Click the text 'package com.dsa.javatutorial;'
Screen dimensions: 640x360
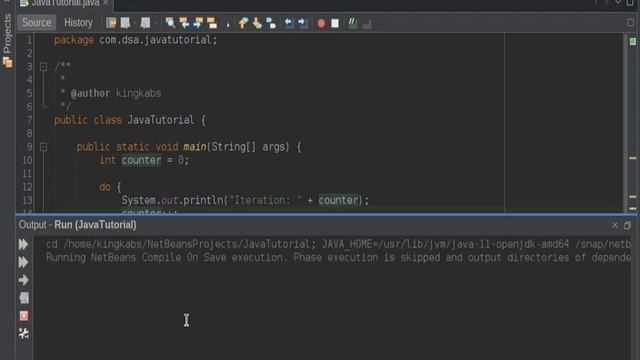coord(136,40)
